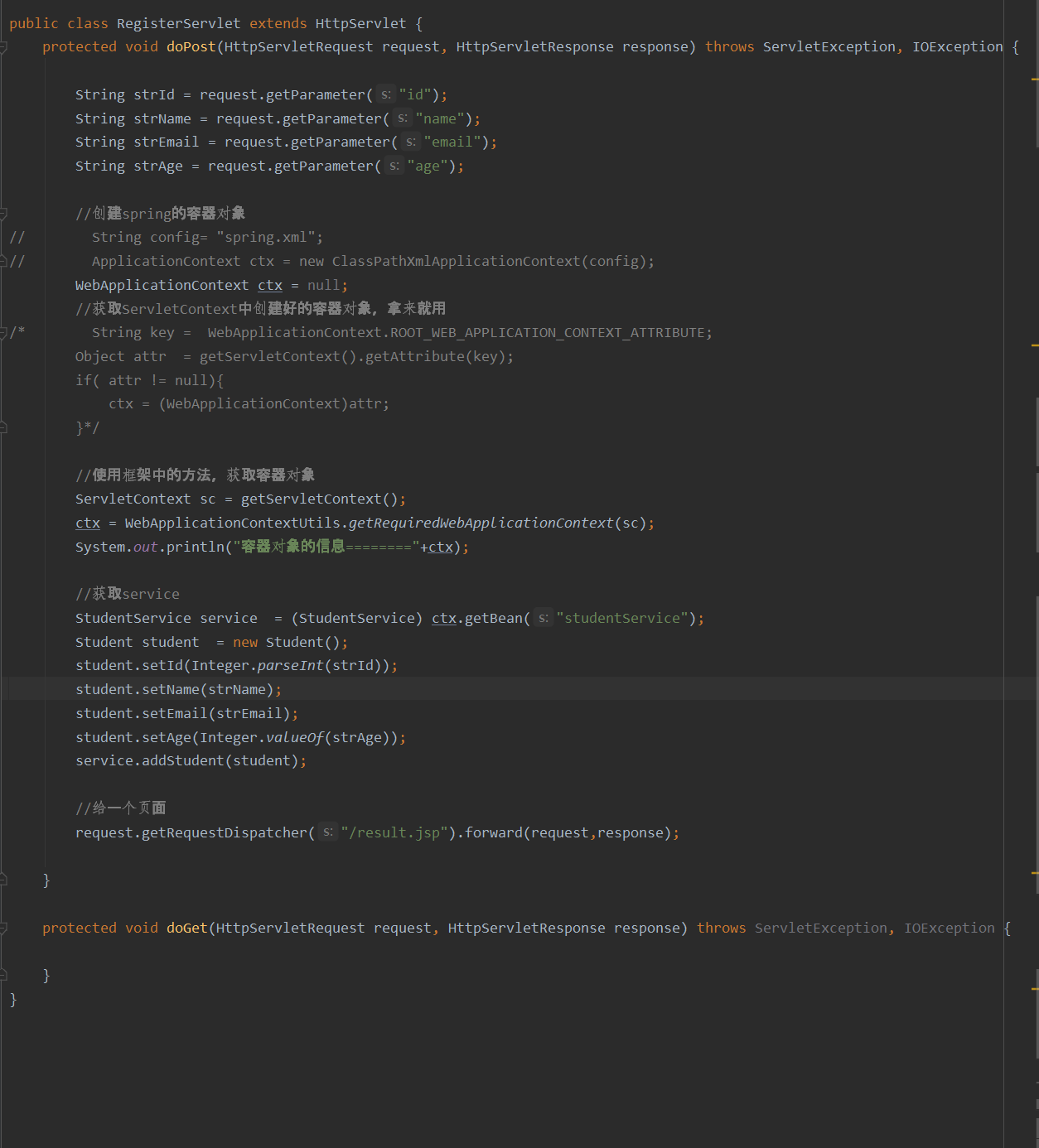Click getAttribute(key) in the commented block
1039x1148 pixels.
[x=435, y=357]
